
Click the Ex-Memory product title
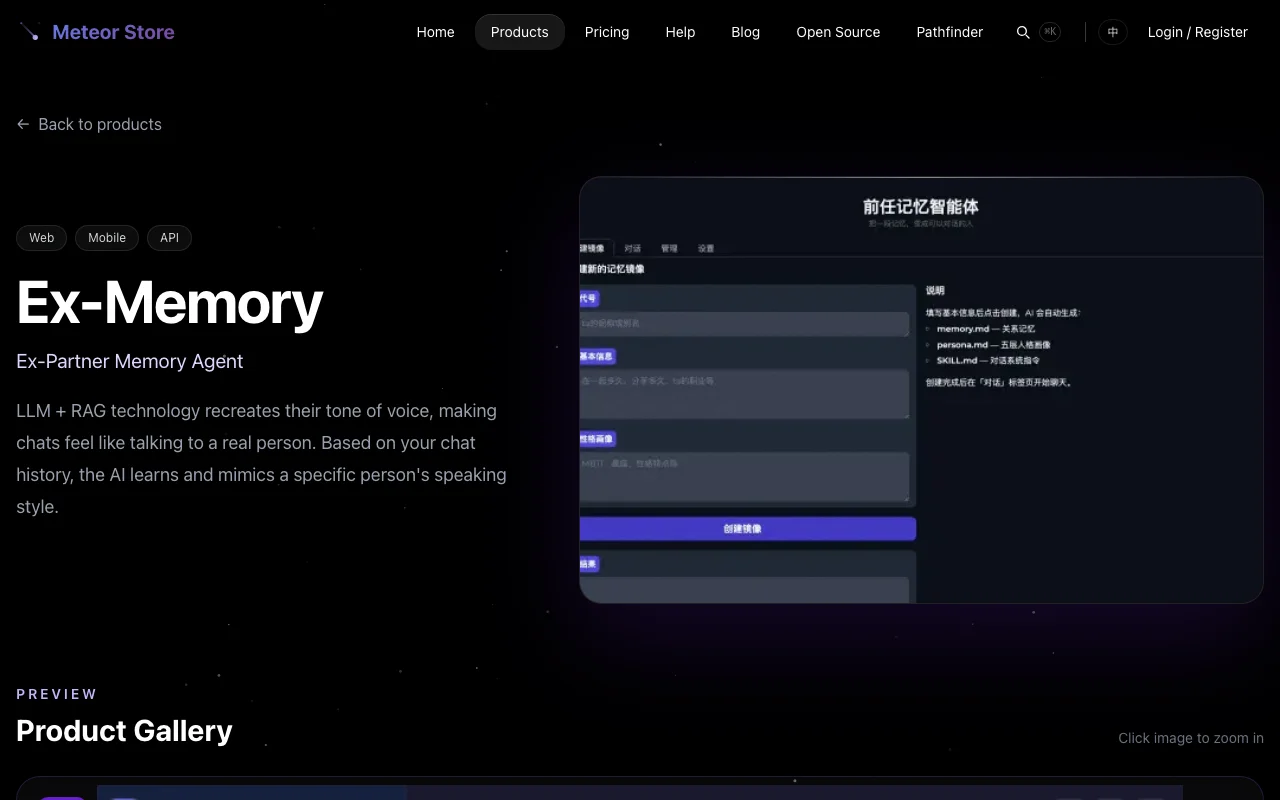[170, 302]
